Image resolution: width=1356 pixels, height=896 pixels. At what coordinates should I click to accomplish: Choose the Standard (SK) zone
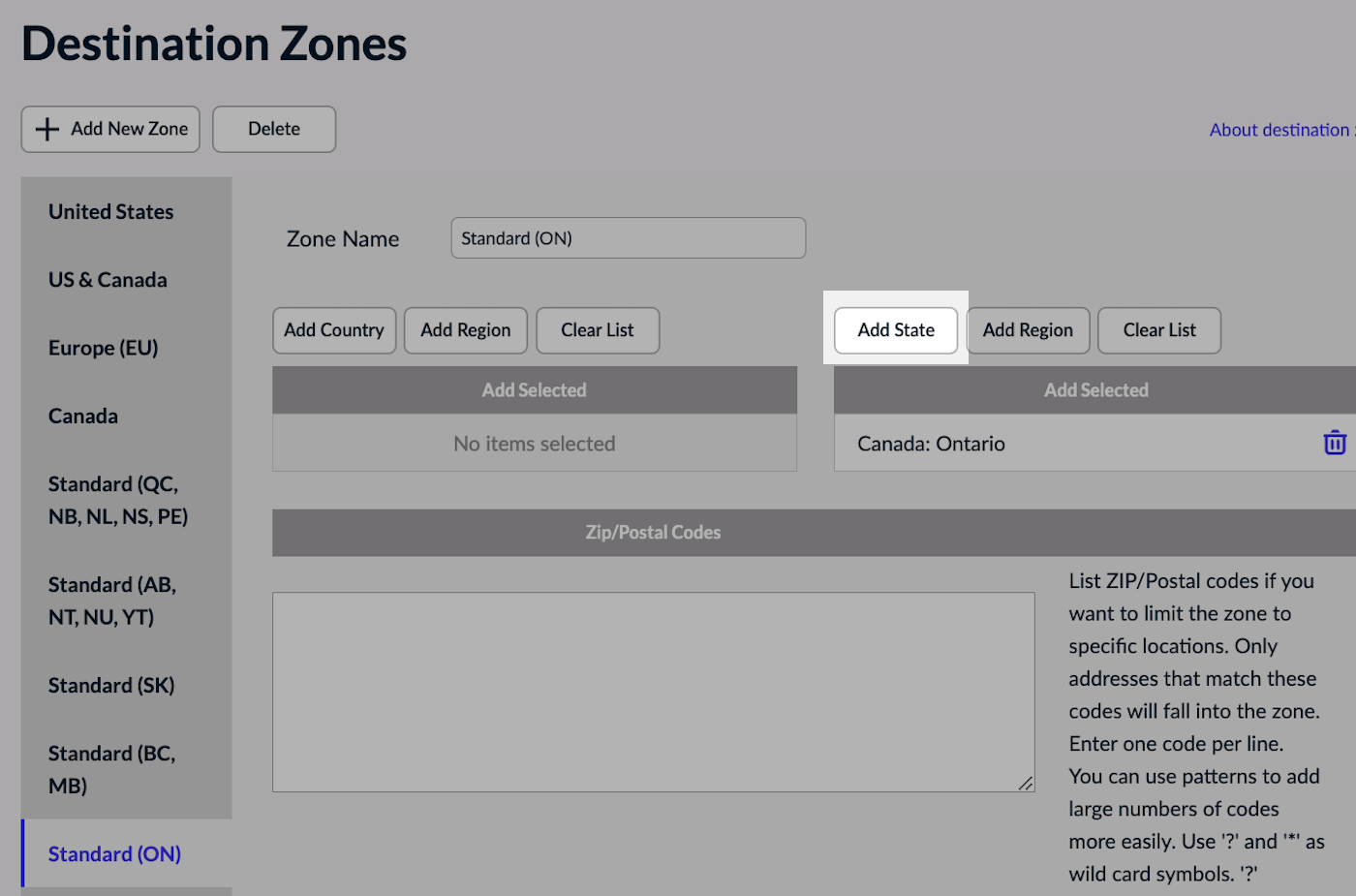point(111,686)
